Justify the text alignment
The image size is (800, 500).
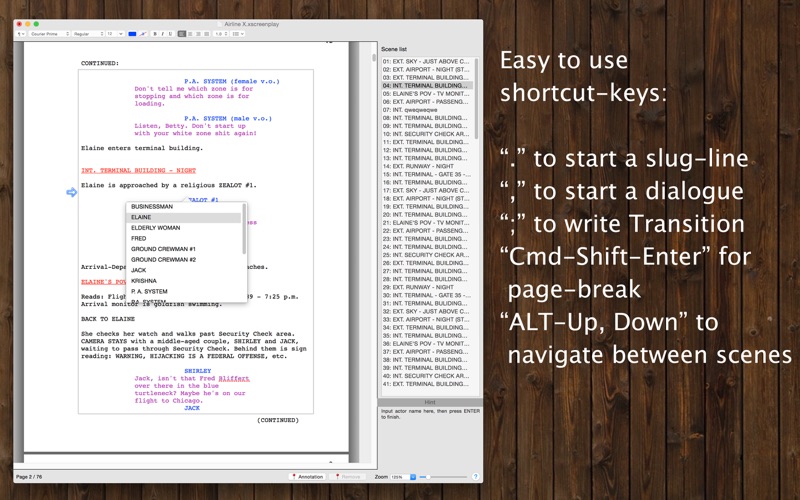click(x=207, y=34)
